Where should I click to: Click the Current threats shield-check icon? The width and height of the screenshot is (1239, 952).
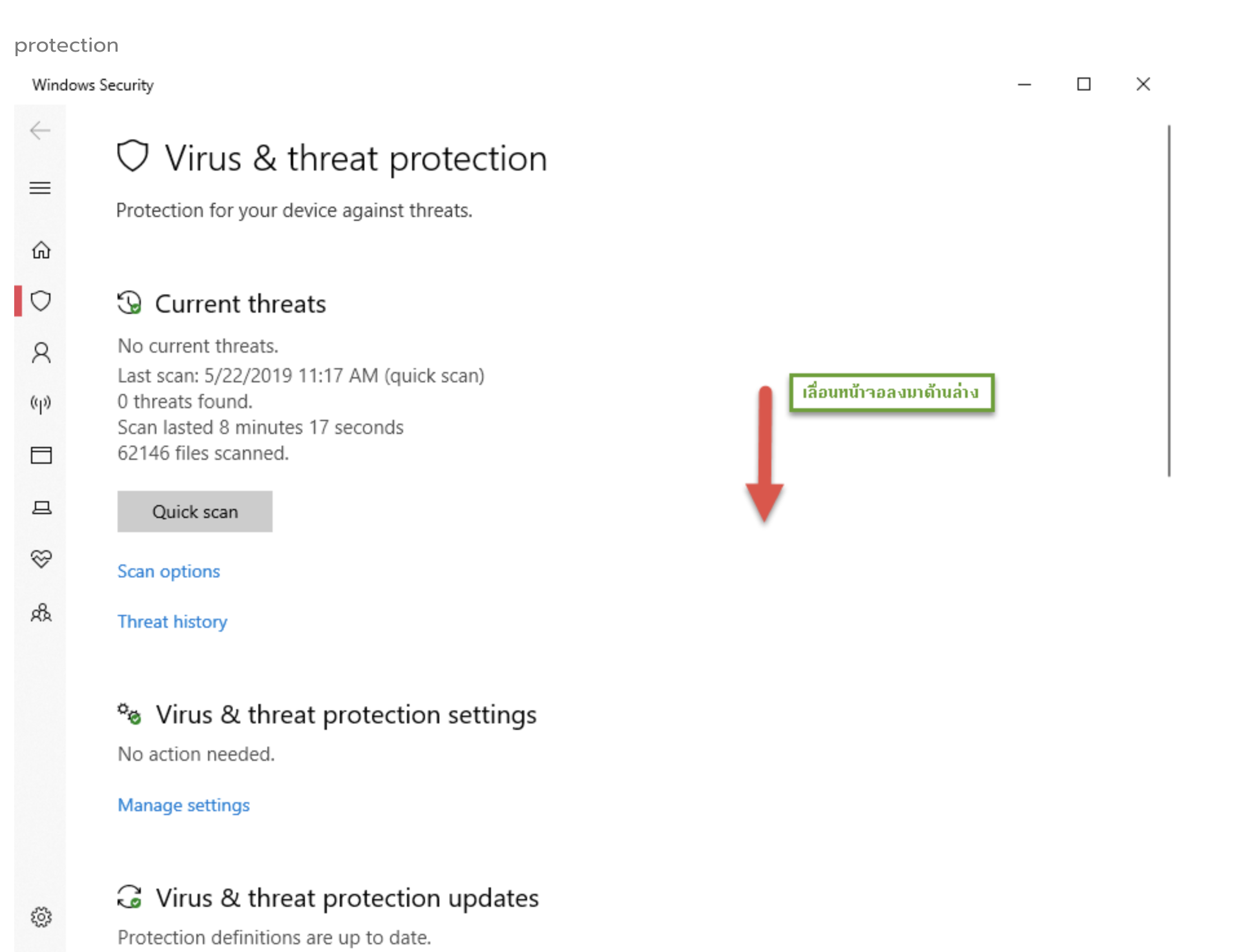[130, 303]
